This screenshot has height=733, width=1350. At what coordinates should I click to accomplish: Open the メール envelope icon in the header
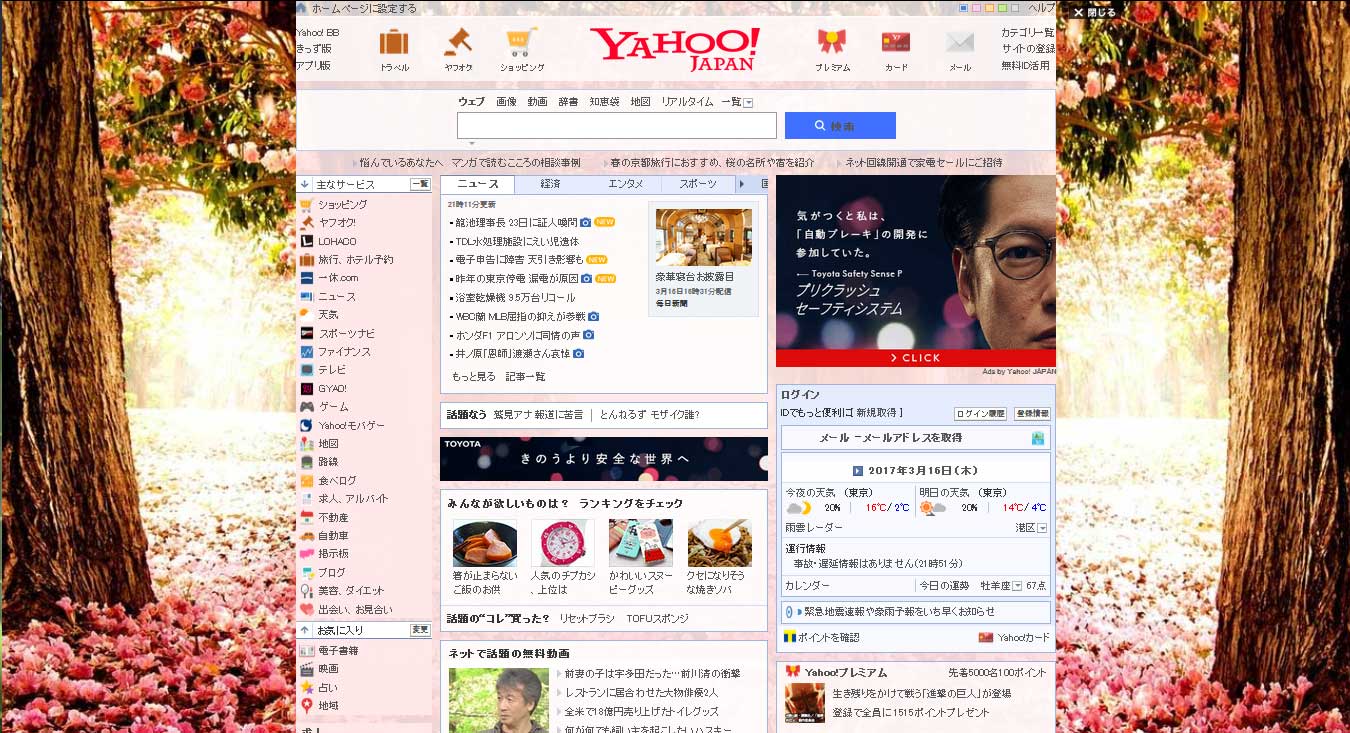pyautogui.click(x=960, y=43)
